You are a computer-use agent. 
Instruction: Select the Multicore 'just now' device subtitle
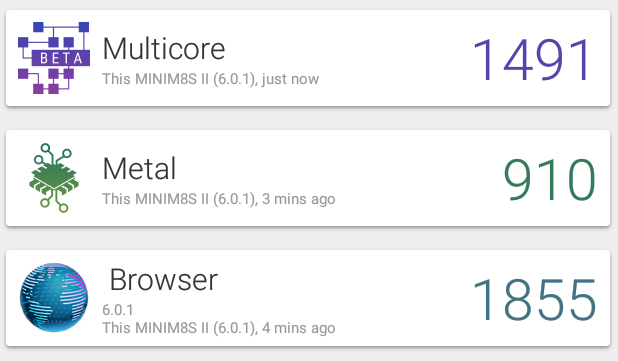tap(210, 79)
